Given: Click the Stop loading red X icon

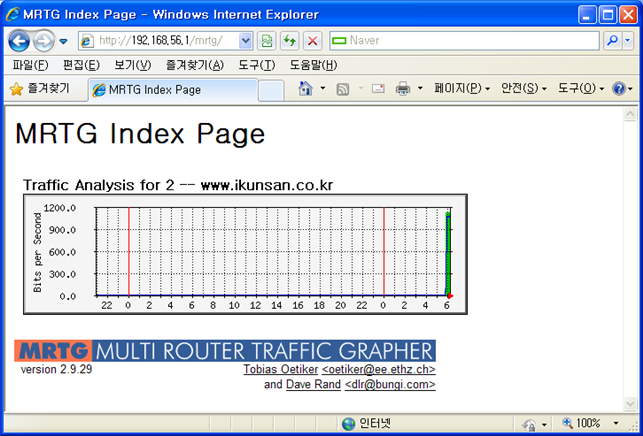Looking at the screenshot, I should click(x=312, y=40).
